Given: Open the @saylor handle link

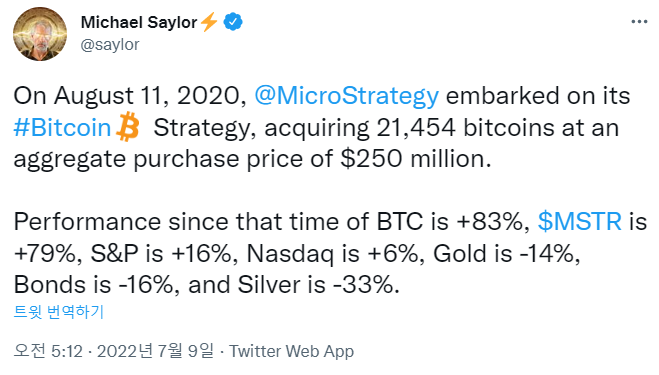Looking at the screenshot, I should click(110, 45).
